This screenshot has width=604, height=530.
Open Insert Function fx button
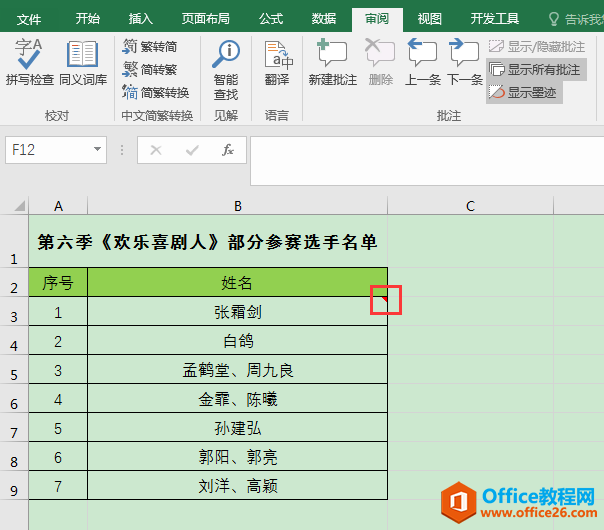(x=228, y=150)
